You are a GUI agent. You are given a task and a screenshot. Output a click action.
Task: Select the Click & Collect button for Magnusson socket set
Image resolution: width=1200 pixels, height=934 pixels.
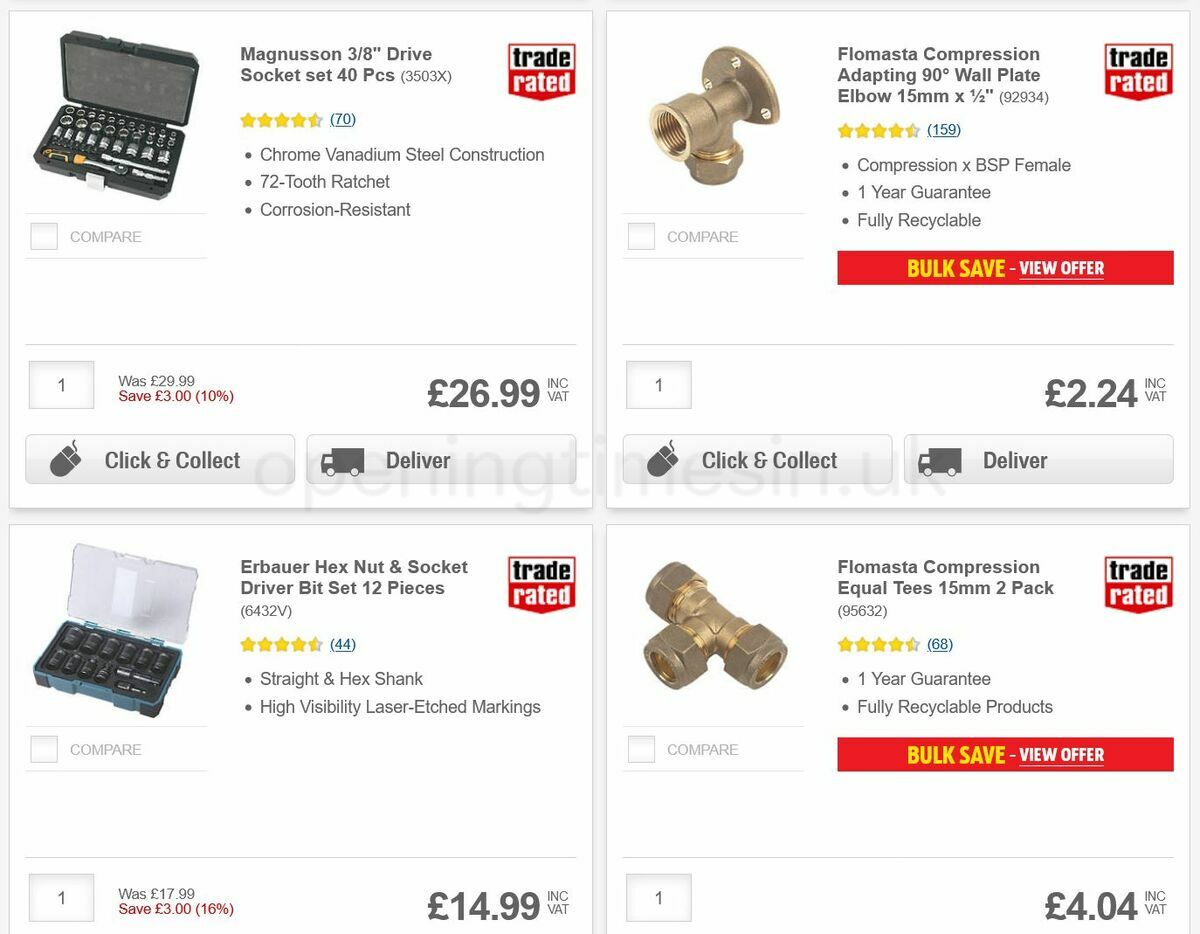click(x=160, y=460)
